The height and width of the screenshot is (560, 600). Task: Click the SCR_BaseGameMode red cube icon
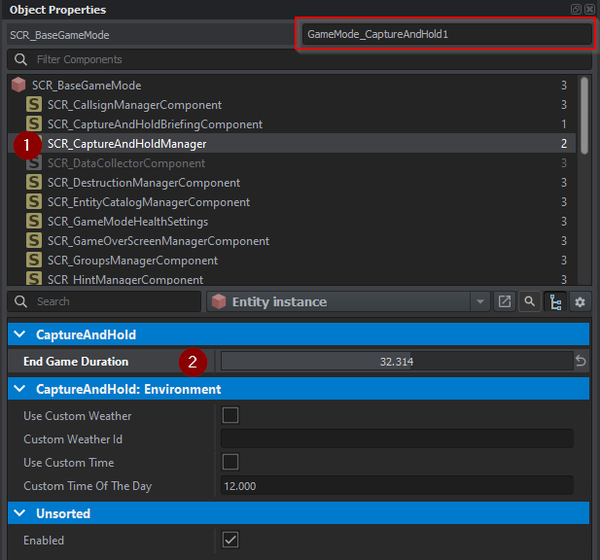(18, 86)
